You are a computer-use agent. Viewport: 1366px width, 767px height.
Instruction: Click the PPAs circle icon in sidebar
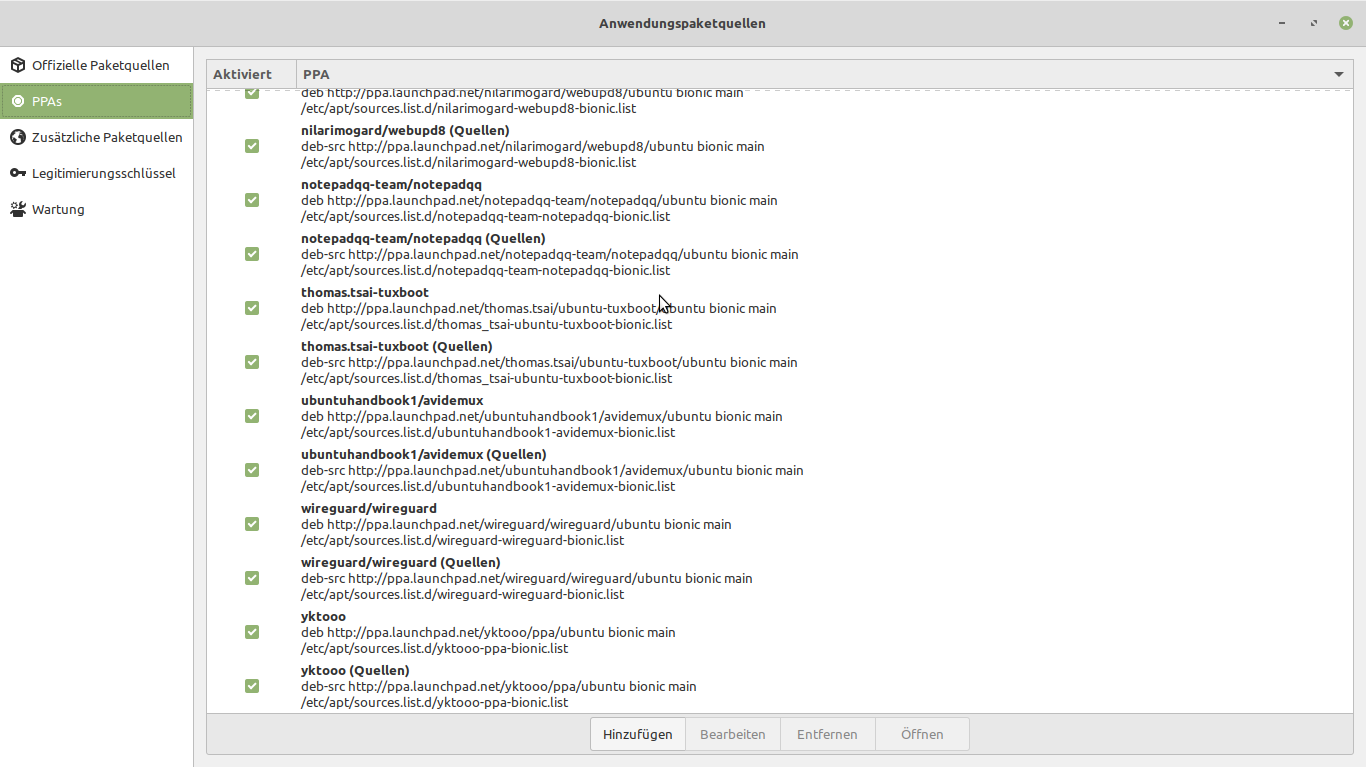pyautogui.click(x=18, y=101)
